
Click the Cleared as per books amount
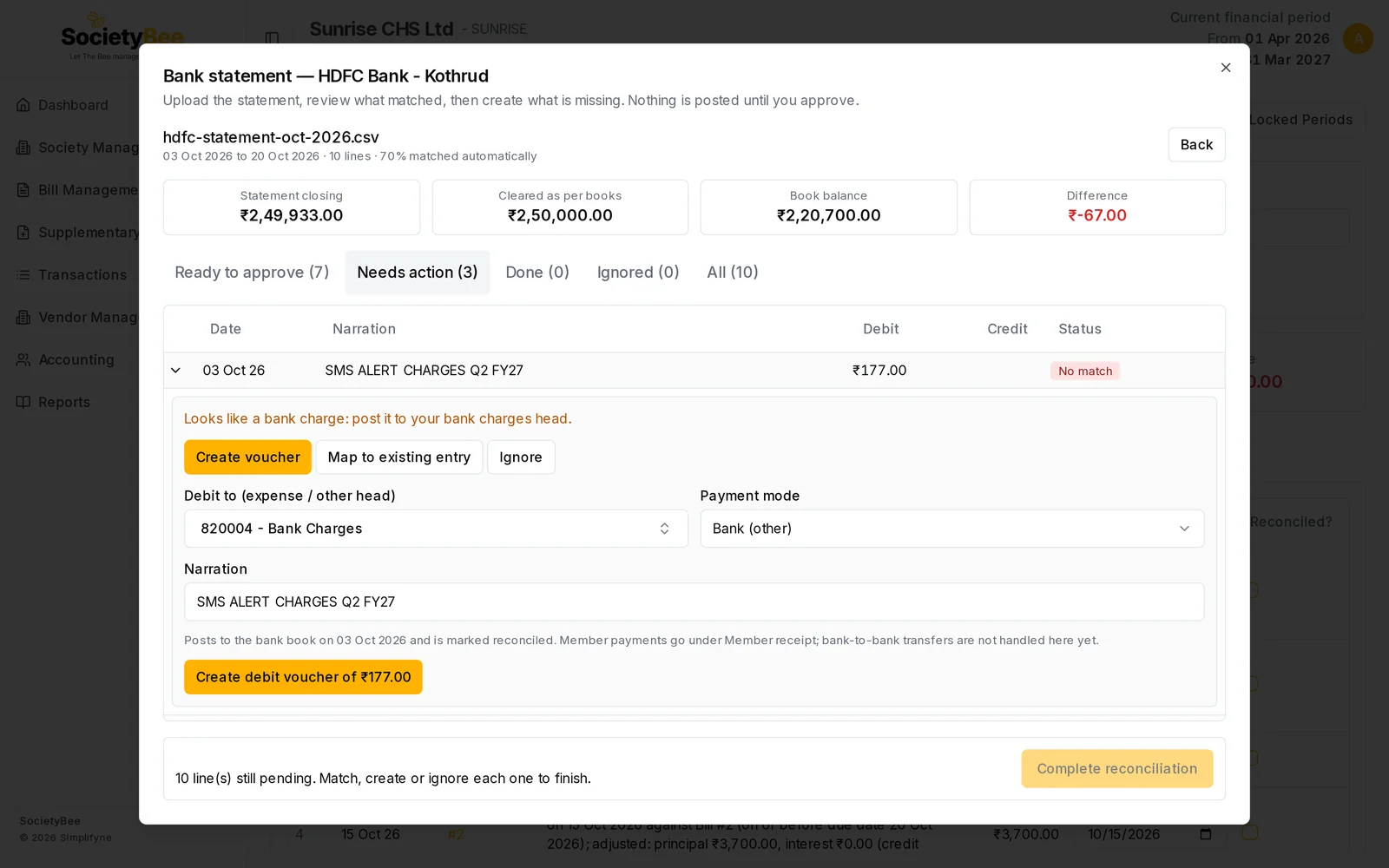(560, 215)
